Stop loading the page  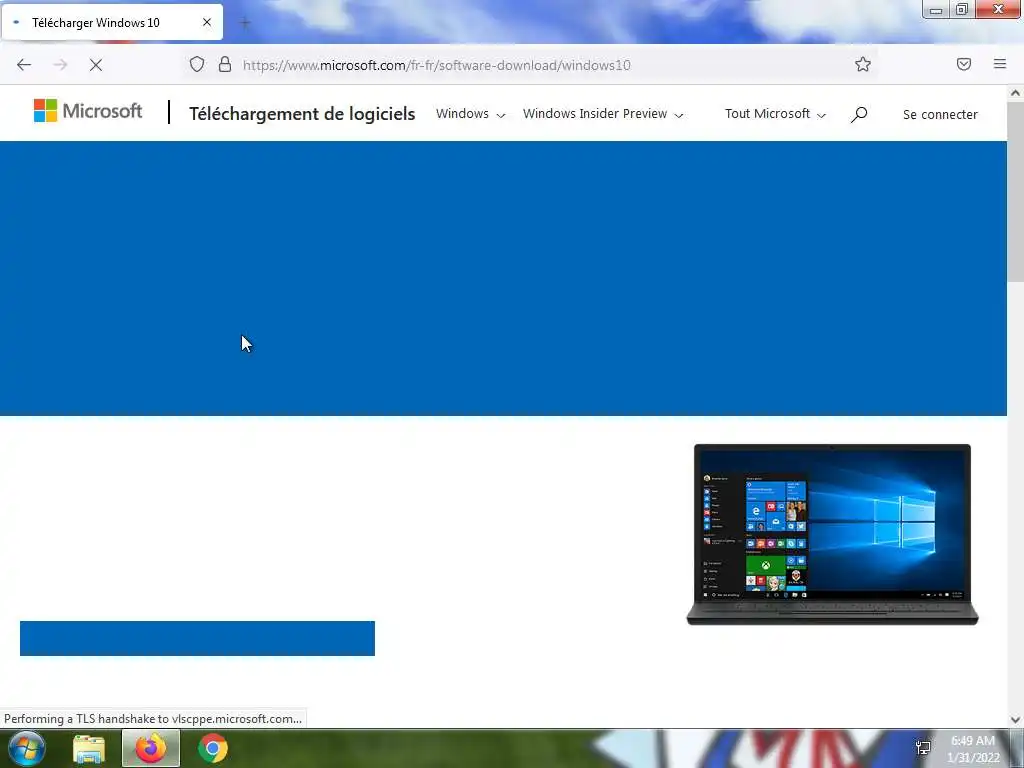[x=96, y=65]
